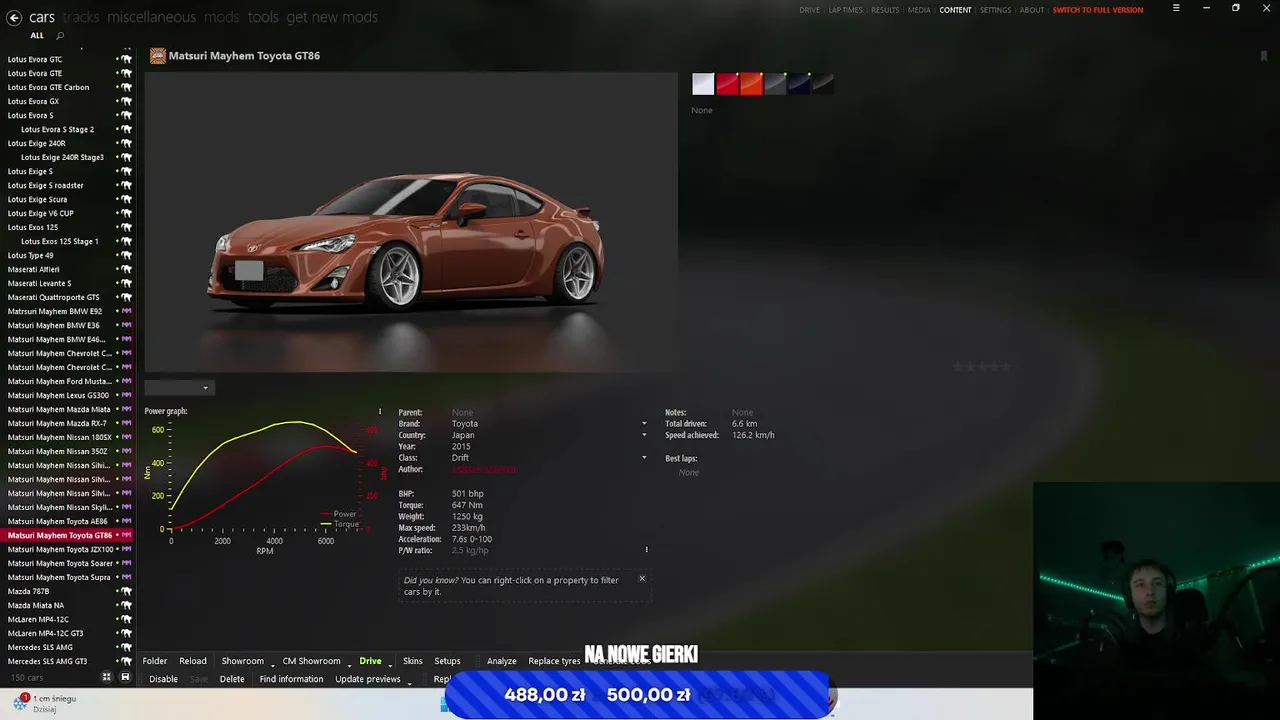The height and width of the screenshot is (720, 1280).
Task: Open the get new mods section
Action: [332, 17]
